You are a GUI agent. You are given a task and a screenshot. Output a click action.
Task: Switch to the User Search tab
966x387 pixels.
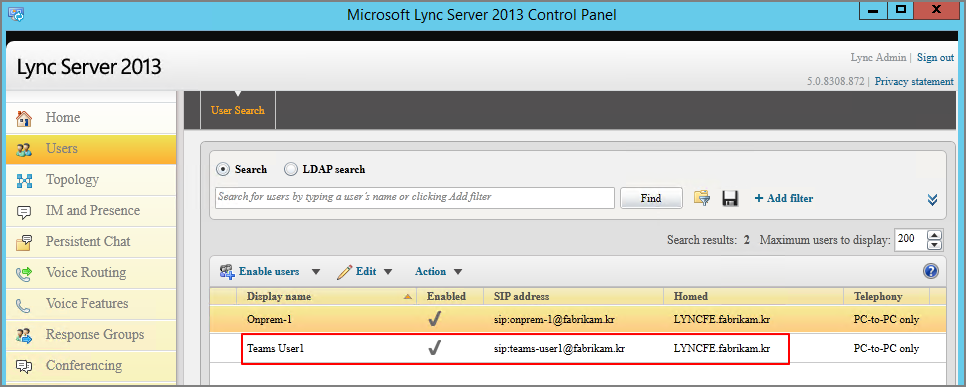238,110
